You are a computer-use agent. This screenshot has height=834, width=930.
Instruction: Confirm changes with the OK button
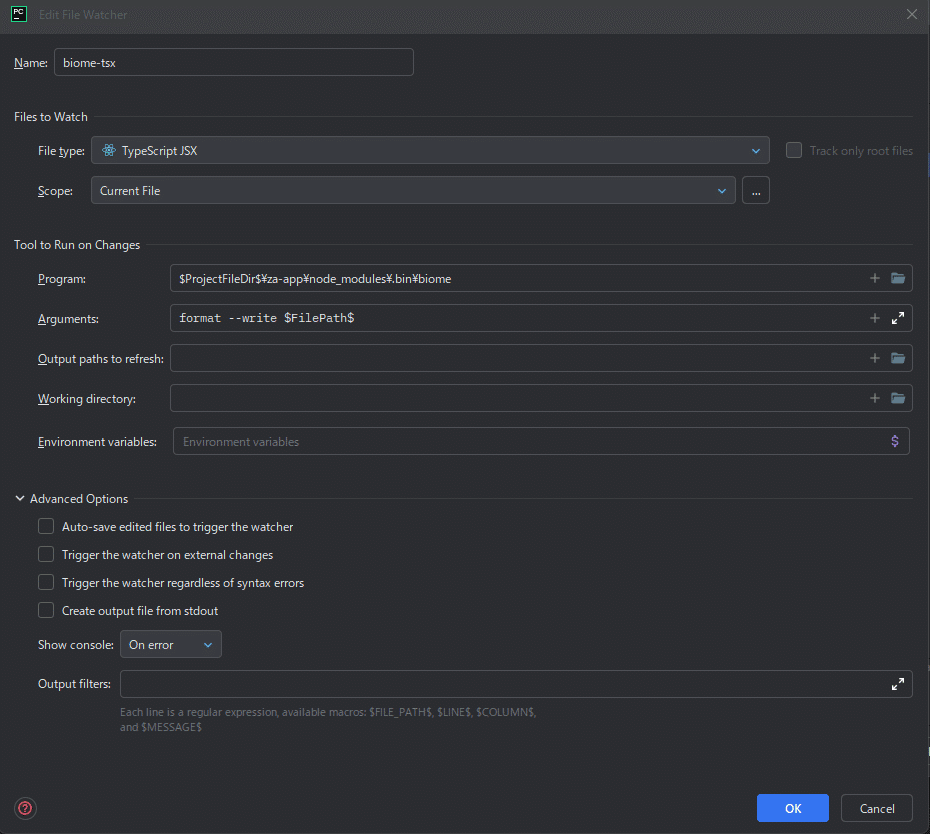[x=792, y=808]
